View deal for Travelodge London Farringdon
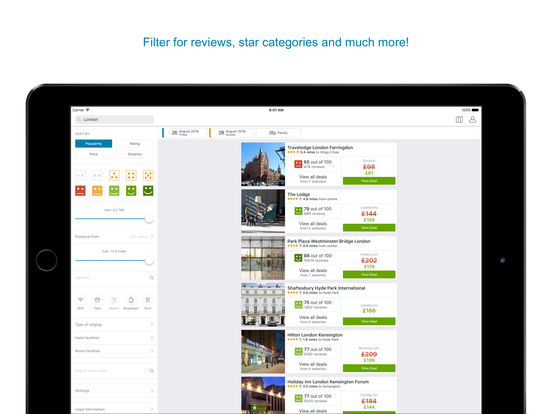This screenshot has width=552, height=414. 369,181
